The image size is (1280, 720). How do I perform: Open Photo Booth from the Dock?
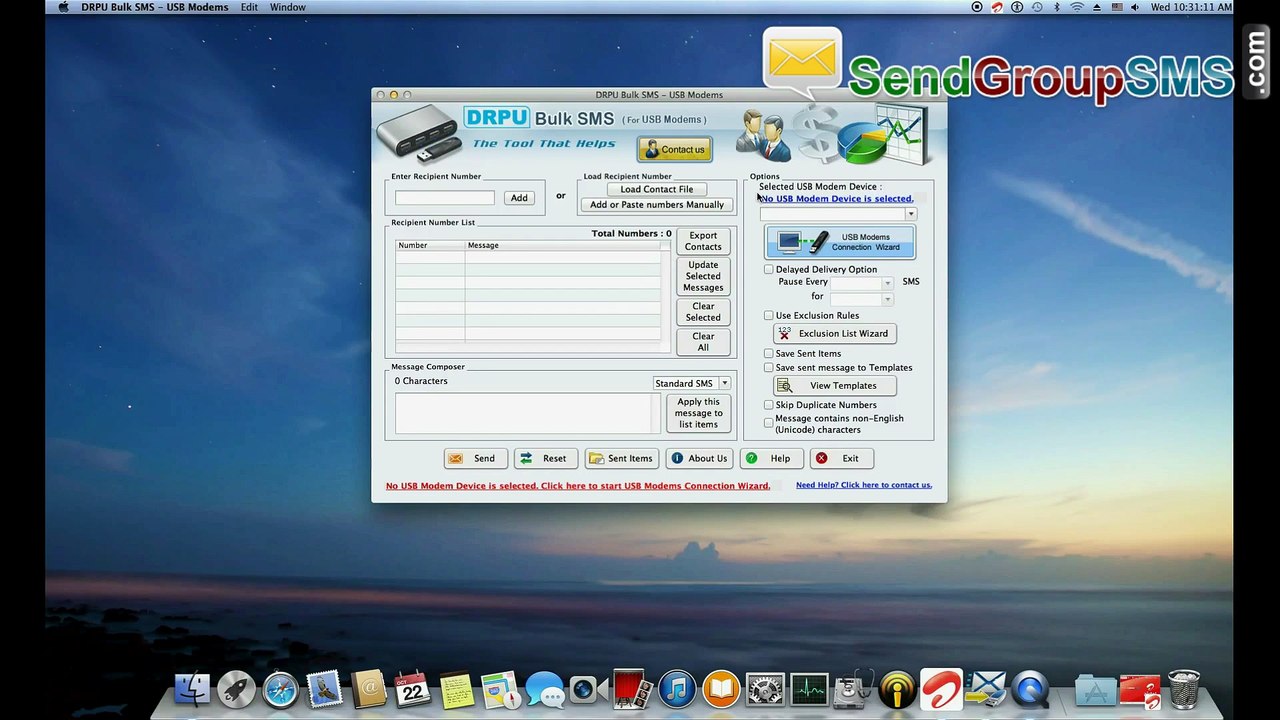[x=632, y=690]
